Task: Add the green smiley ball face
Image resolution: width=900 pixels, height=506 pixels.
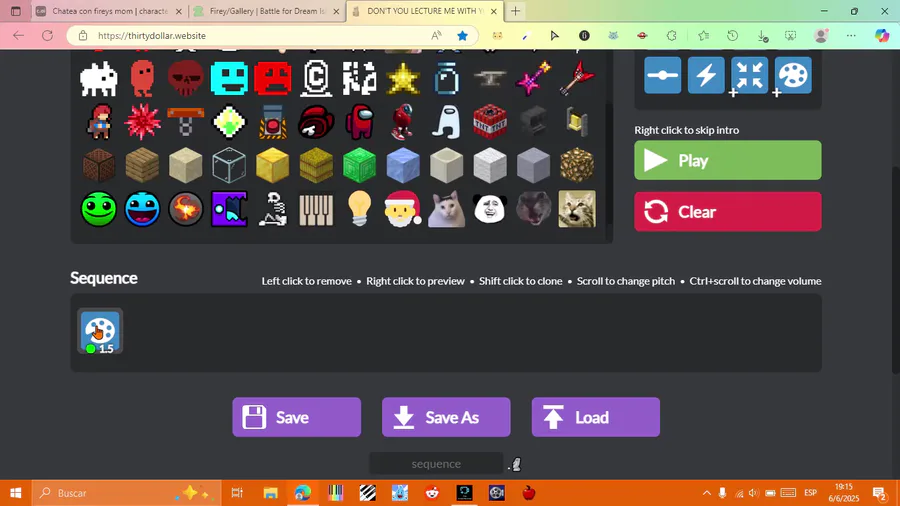Action: point(99,209)
